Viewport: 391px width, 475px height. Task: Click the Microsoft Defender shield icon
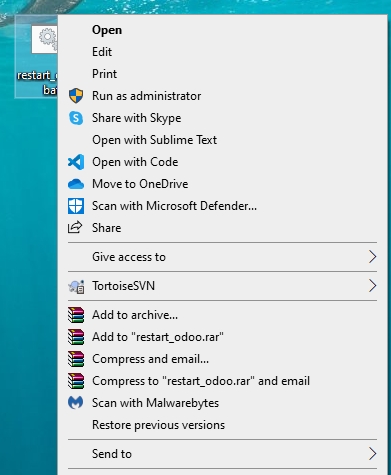[76, 206]
